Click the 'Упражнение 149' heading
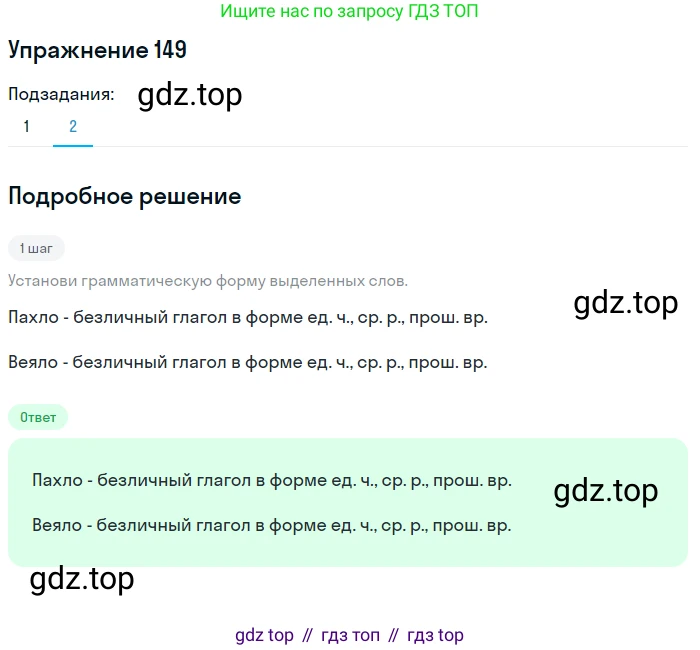700x650 pixels. tap(97, 50)
